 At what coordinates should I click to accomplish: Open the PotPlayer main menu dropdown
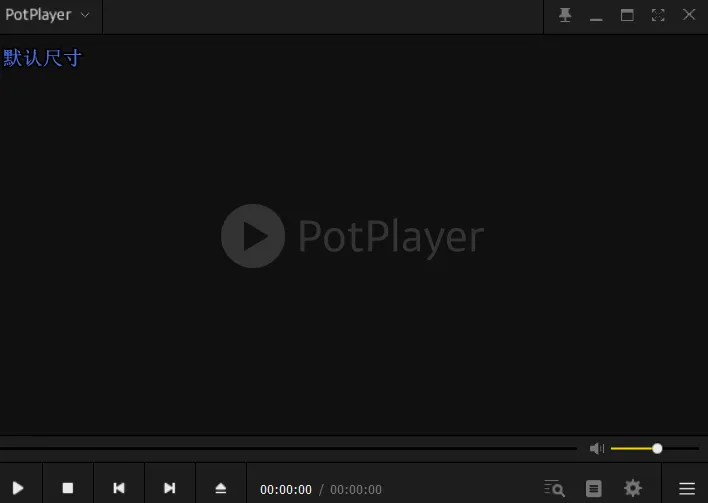click(x=47, y=15)
